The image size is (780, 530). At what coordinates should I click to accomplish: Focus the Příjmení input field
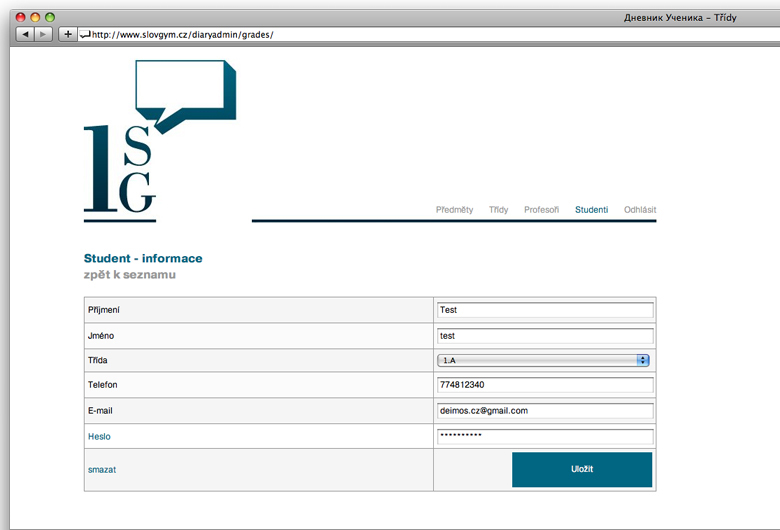[x=545, y=310]
